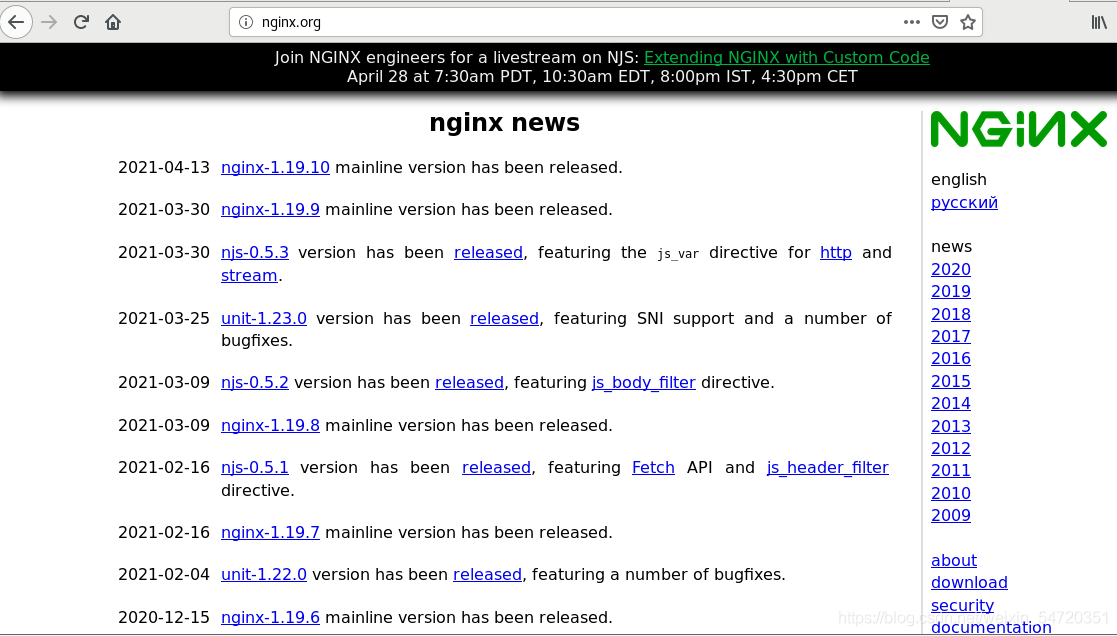Open the stream link
This screenshot has height=636, width=1117.
tap(249, 275)
